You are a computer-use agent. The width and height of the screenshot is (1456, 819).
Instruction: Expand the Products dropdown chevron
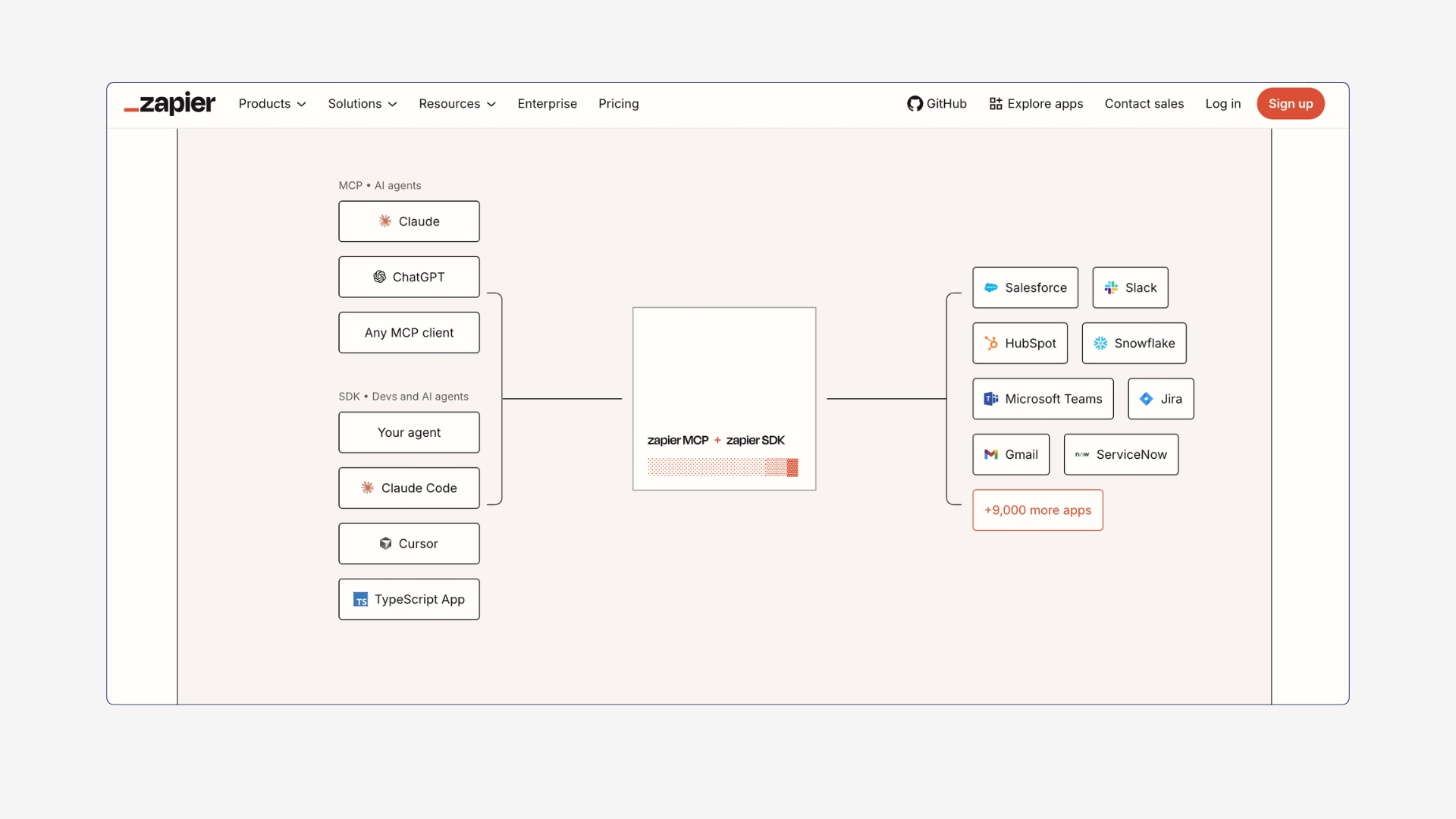click(302, 105)
